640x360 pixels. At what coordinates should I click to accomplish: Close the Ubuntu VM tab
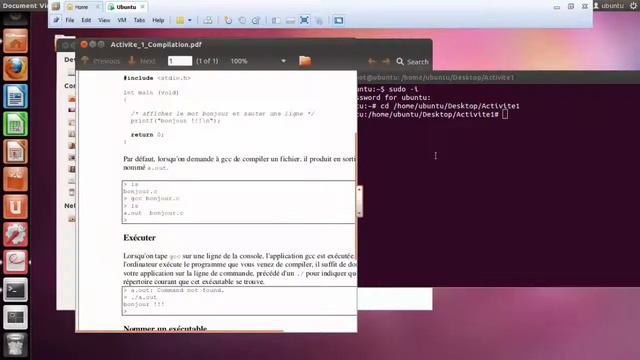pyautogui.click(x=142, y=7)
